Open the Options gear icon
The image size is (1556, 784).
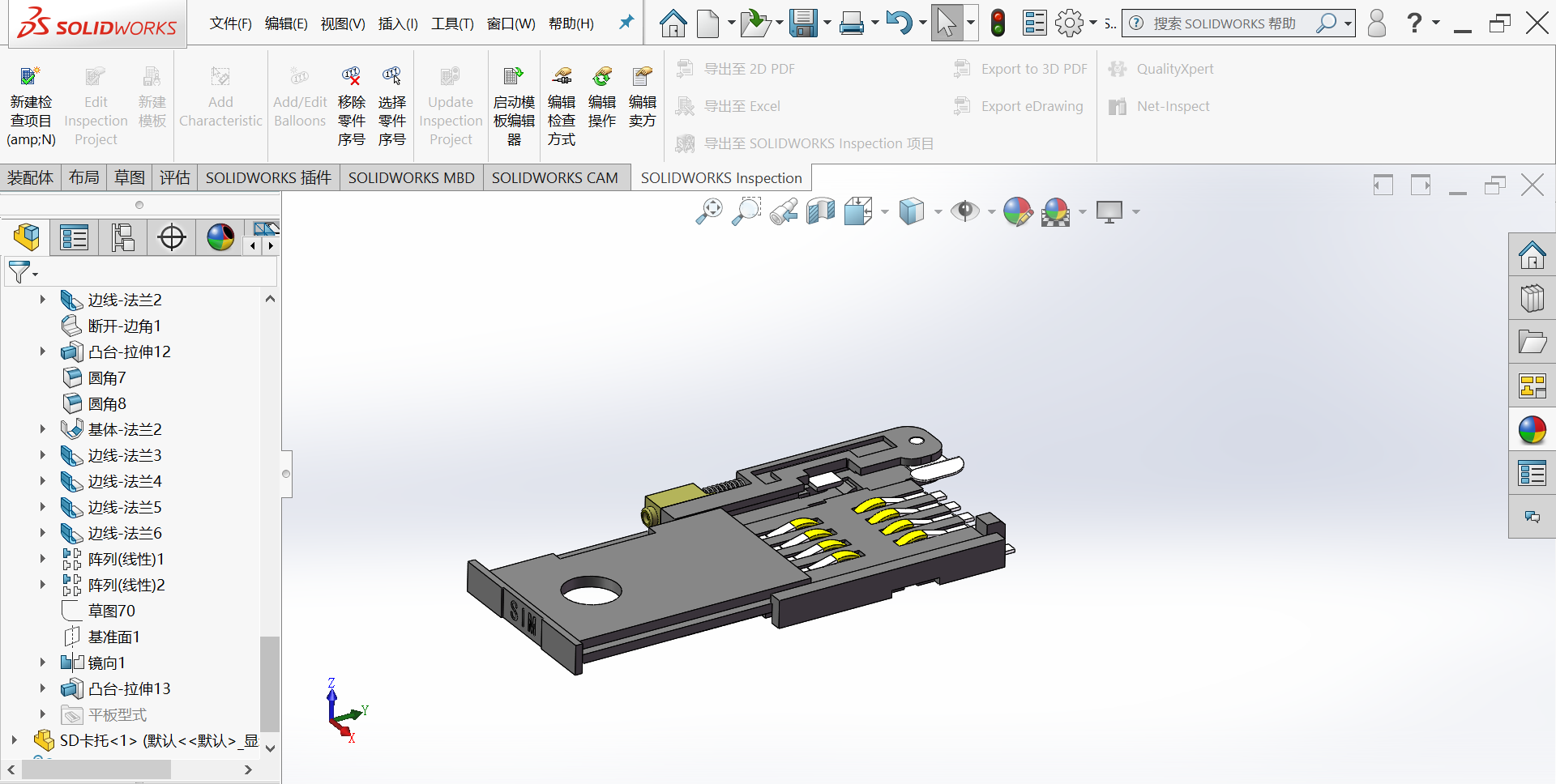pyautogui.click(x=1070, y=23)
